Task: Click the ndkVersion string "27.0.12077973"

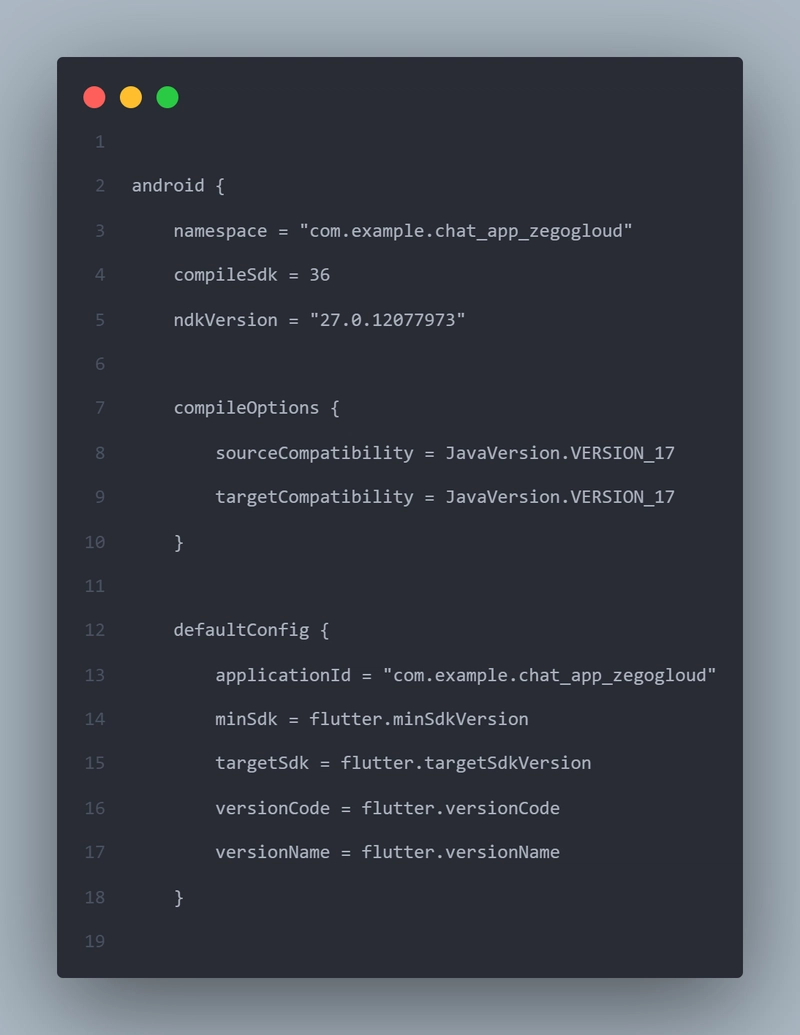Action: coord(387,320)
